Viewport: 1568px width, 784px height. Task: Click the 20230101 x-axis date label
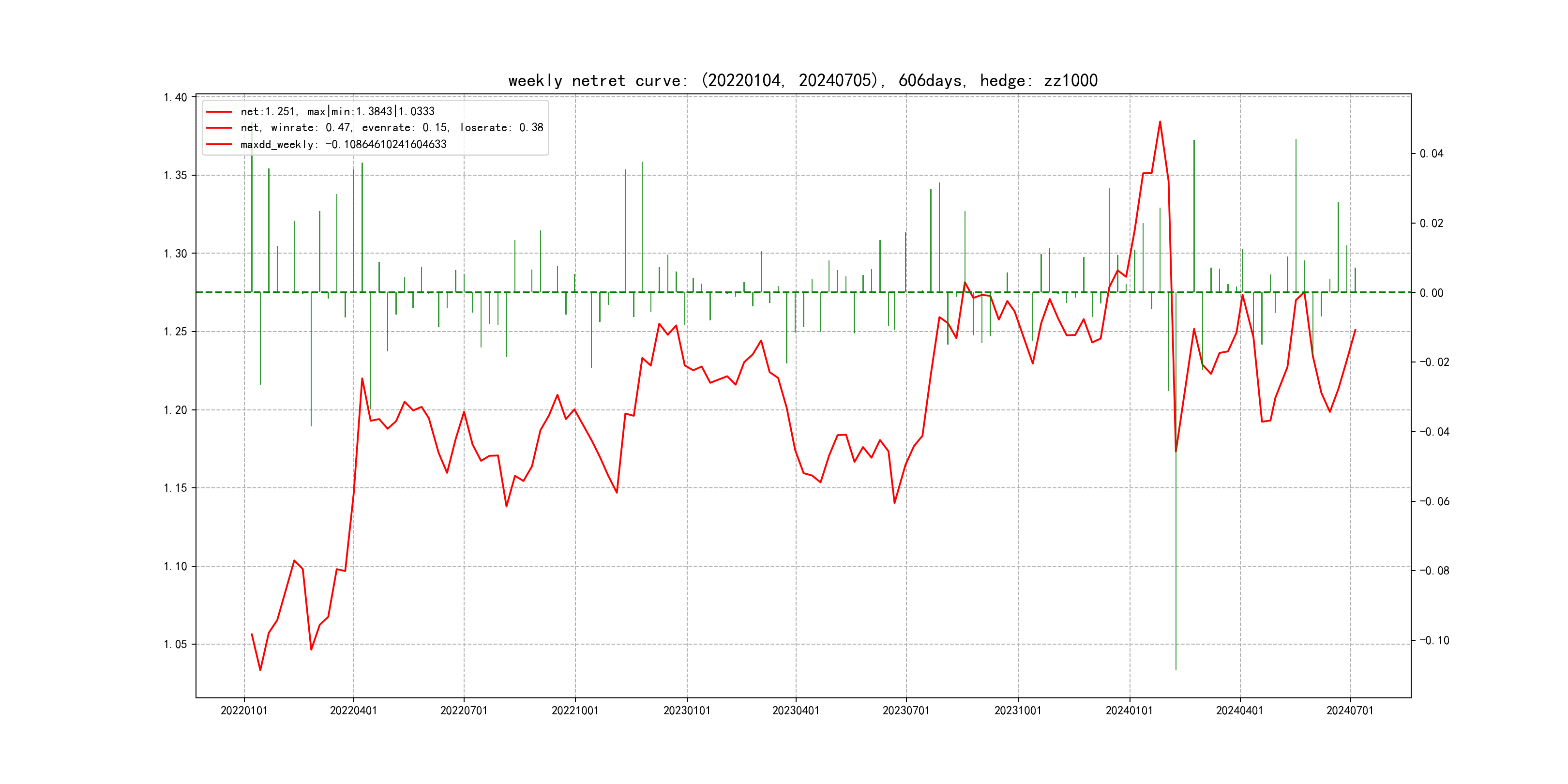[x=687, y=710]
